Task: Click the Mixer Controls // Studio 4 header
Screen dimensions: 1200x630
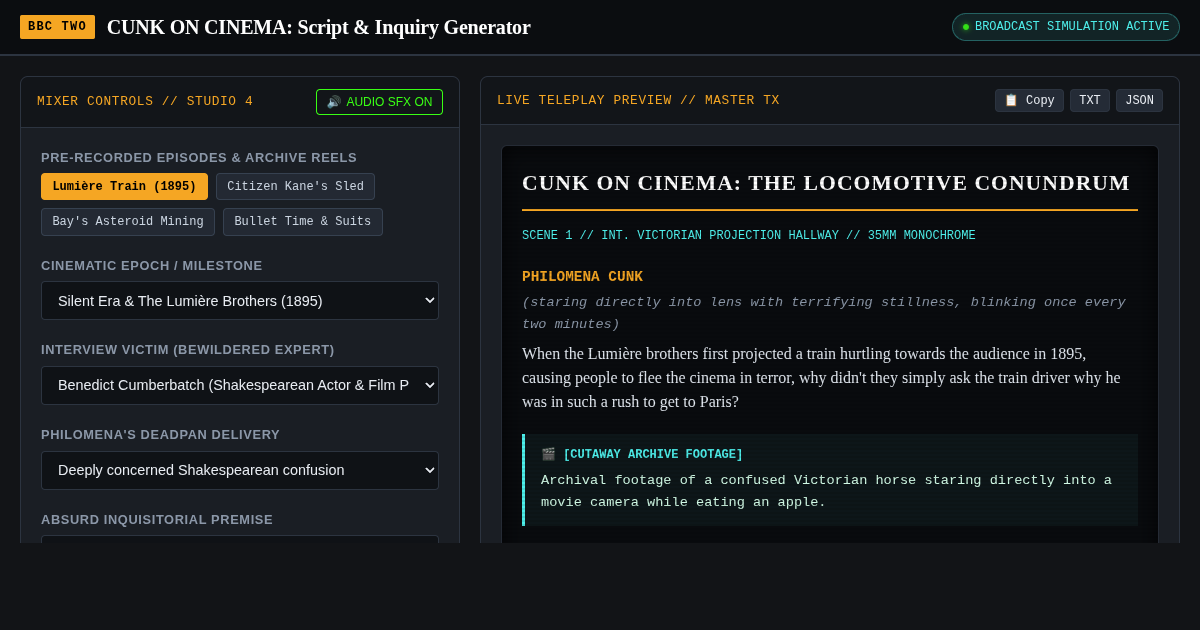Action: tap(145, 101)
